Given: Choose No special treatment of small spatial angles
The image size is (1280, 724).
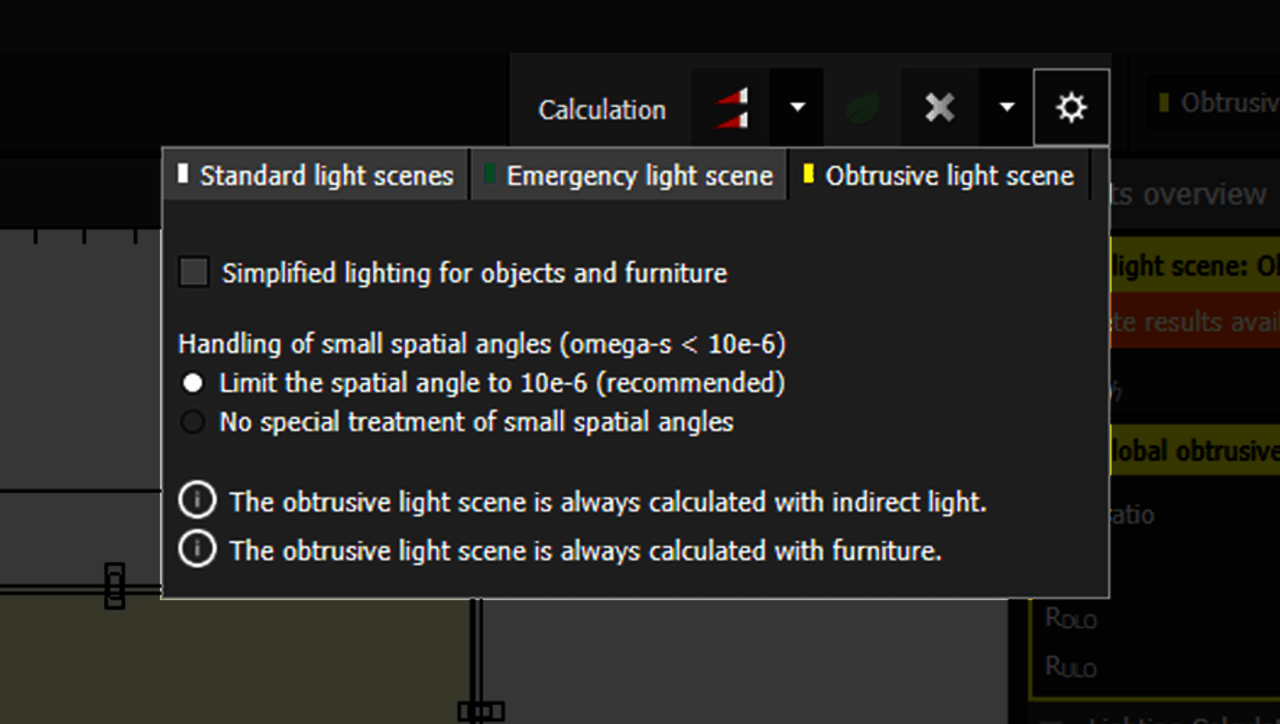Looking at the screenshot, I should (x=192, y=422).
